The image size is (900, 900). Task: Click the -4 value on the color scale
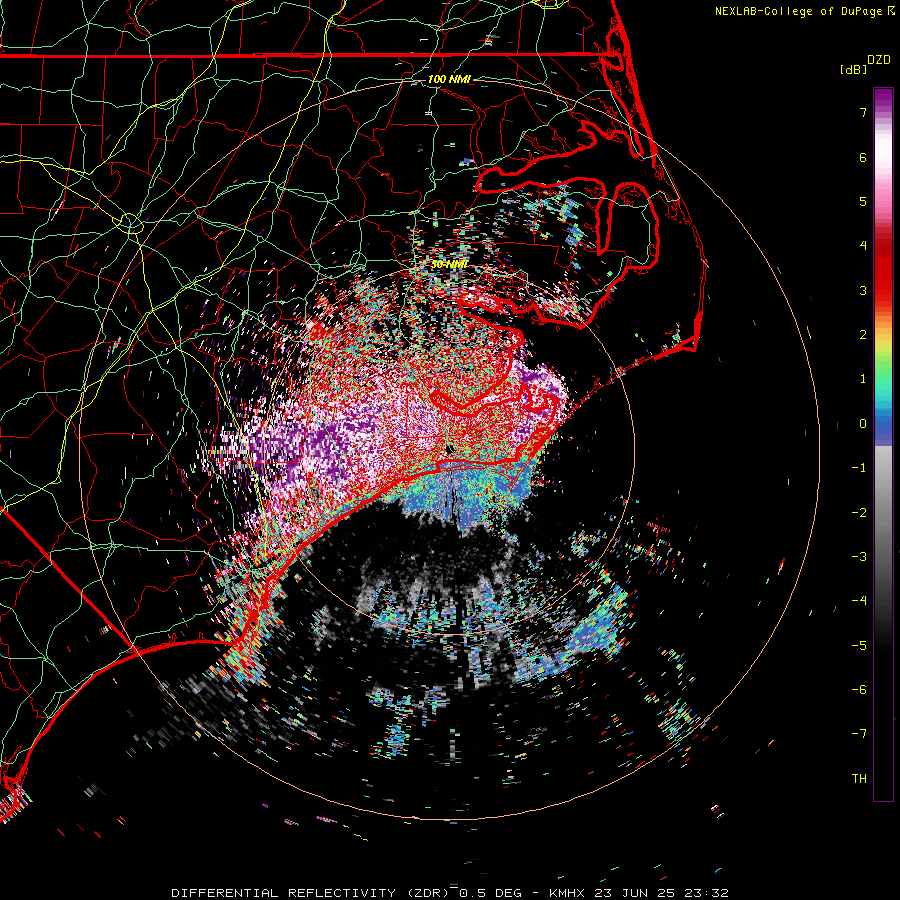pos(859,601)
